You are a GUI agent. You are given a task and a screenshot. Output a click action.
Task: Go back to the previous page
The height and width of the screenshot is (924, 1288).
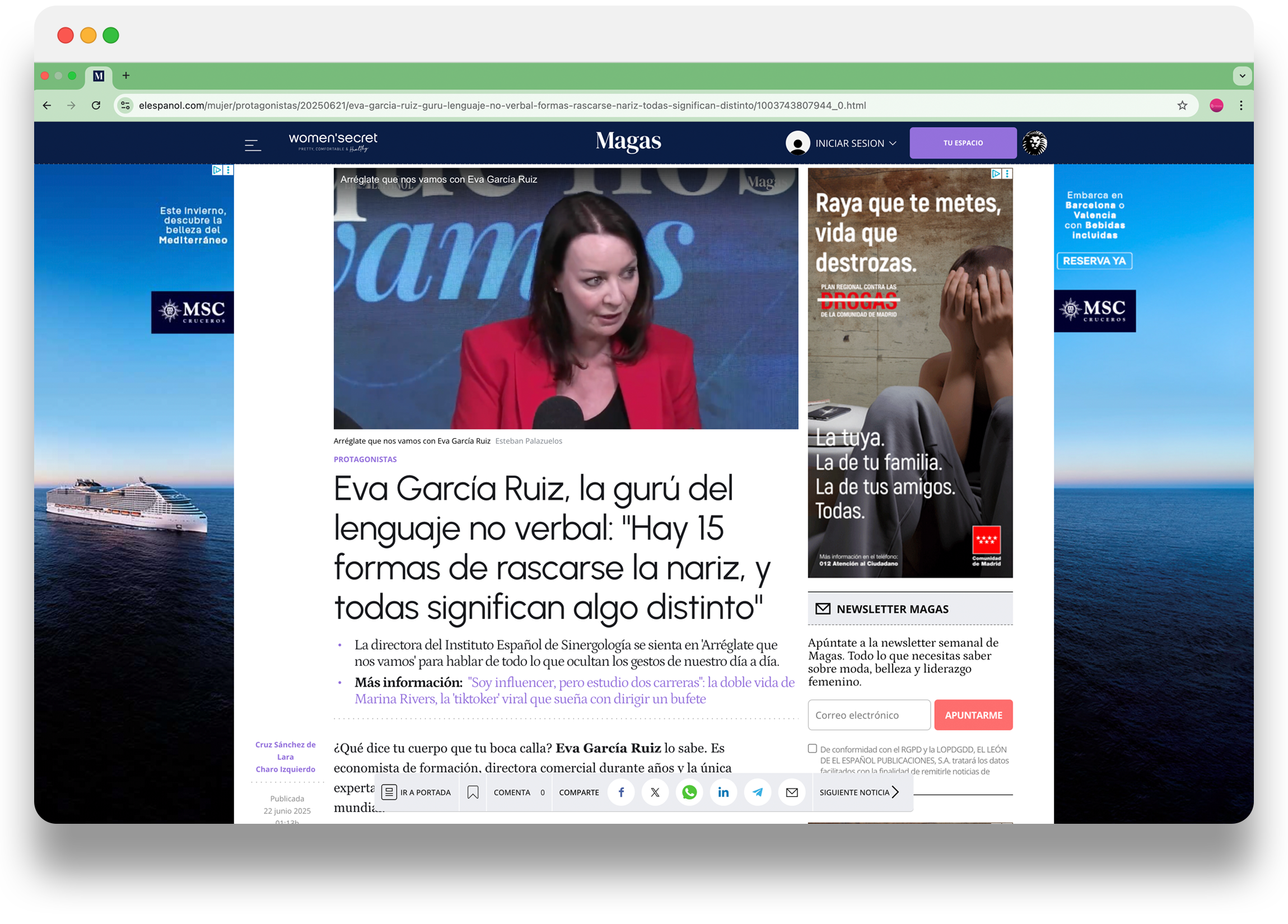point(47,106)
